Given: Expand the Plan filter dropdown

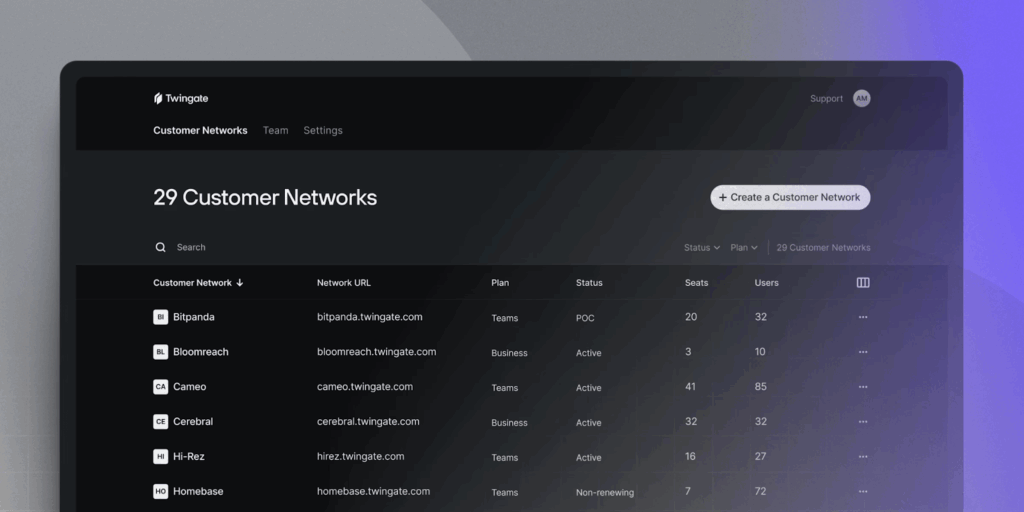Looking at the screenshot, I should (x=743, y=248).
